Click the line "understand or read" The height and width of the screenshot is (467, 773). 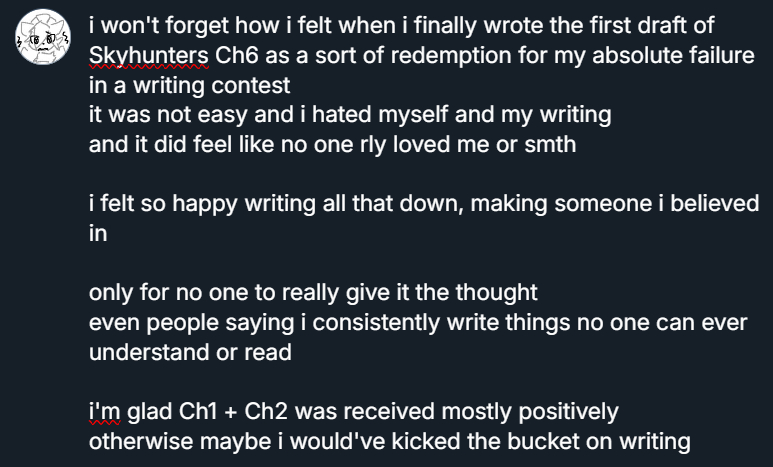[x=189, y=352]
